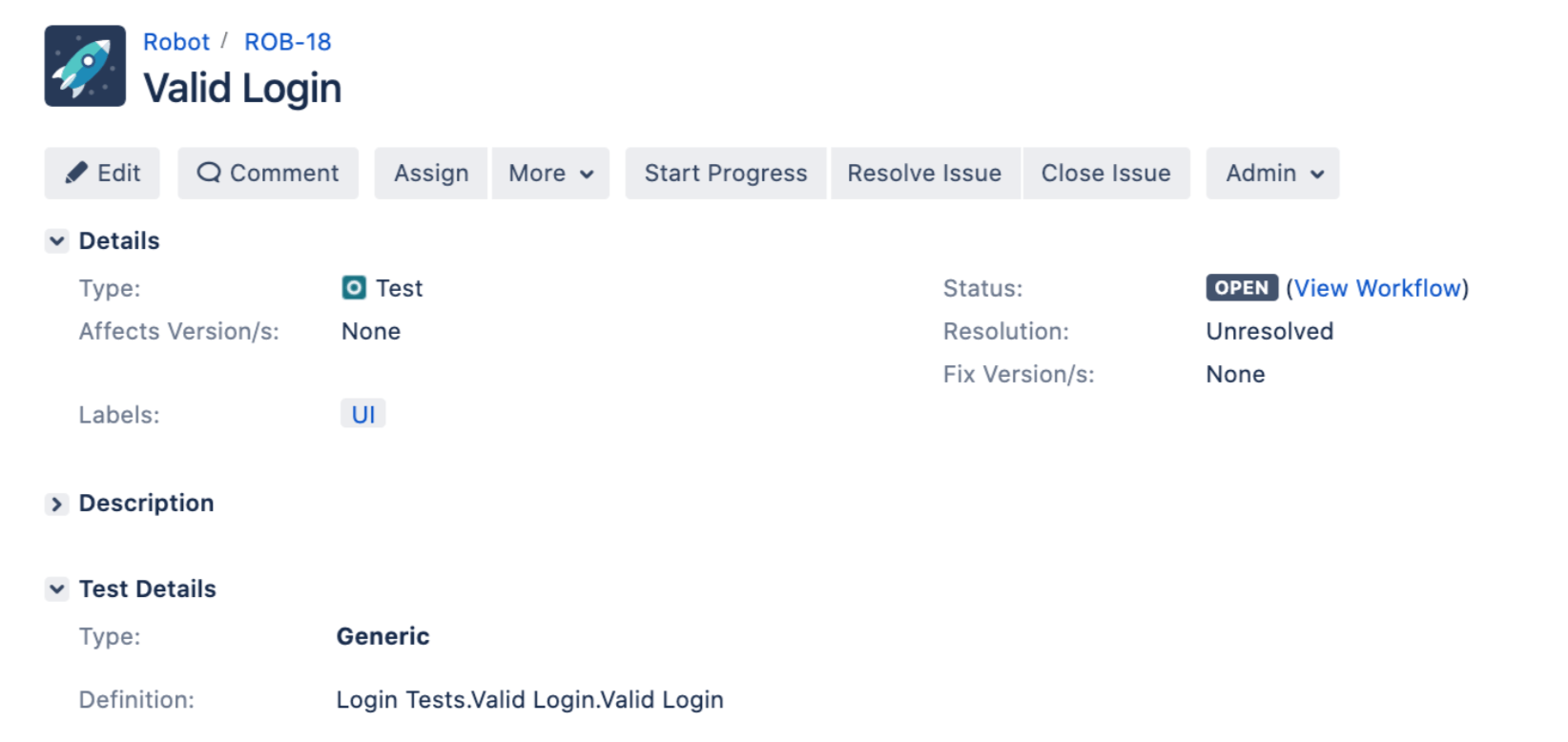Screen dimensions: 1568x742
Task: Click the speech bubble Comment icon
Action: (208, 173)
